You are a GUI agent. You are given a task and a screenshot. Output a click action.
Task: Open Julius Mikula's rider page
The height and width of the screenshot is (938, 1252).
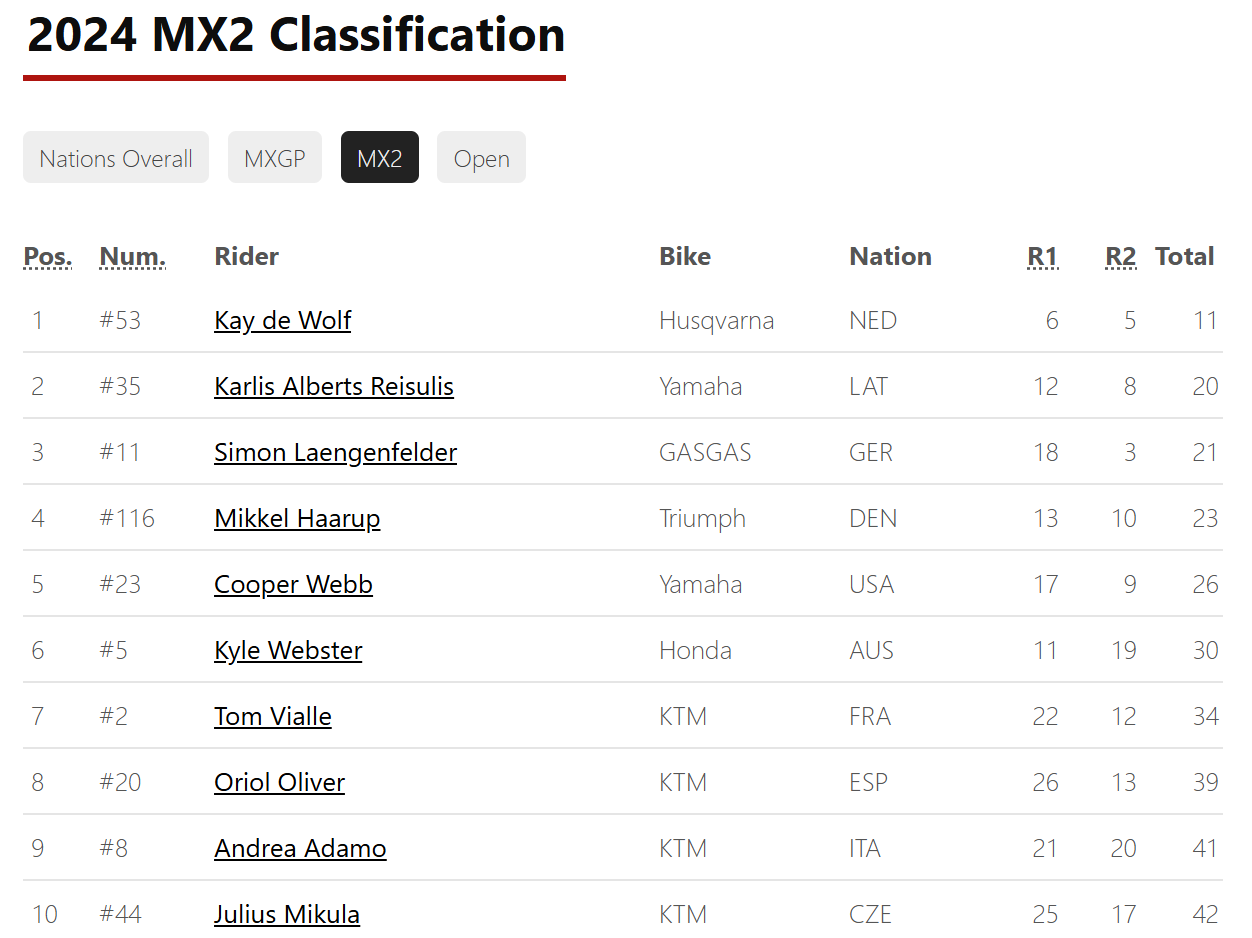(287, 913)
